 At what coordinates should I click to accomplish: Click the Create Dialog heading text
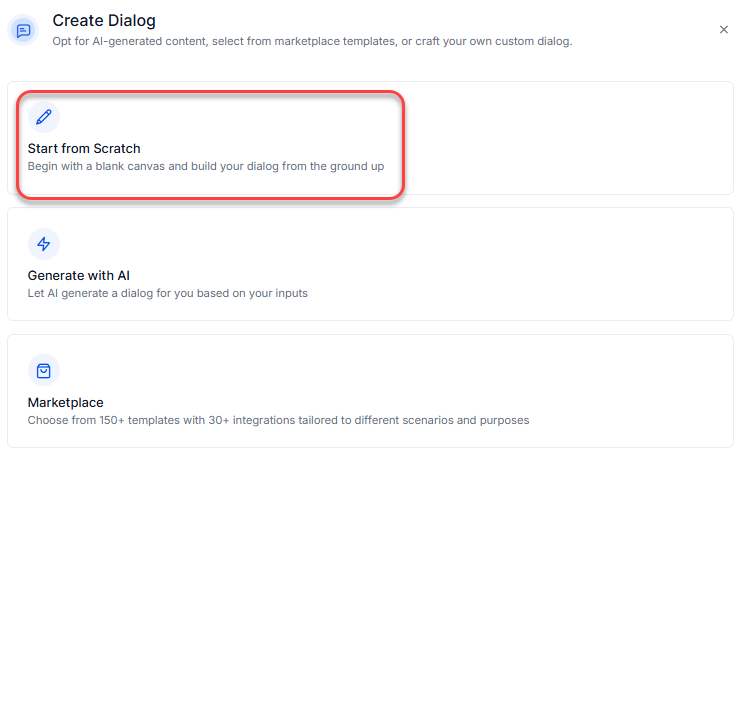coord(104,20)
